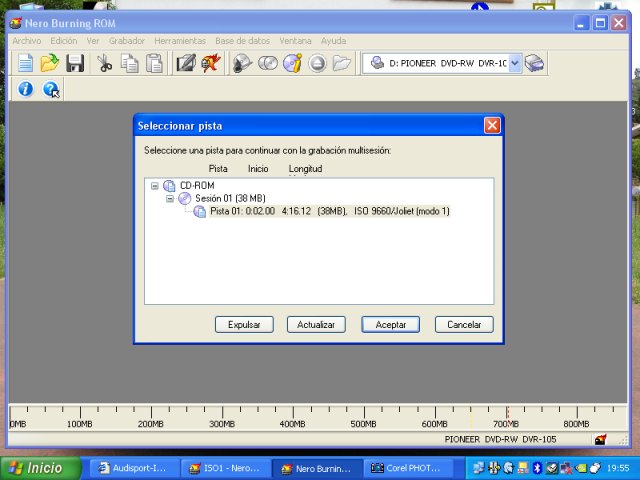Open the Ventana menu
Image resolution: width=640 pixels, height=480 pixels.
click(296, 41)
